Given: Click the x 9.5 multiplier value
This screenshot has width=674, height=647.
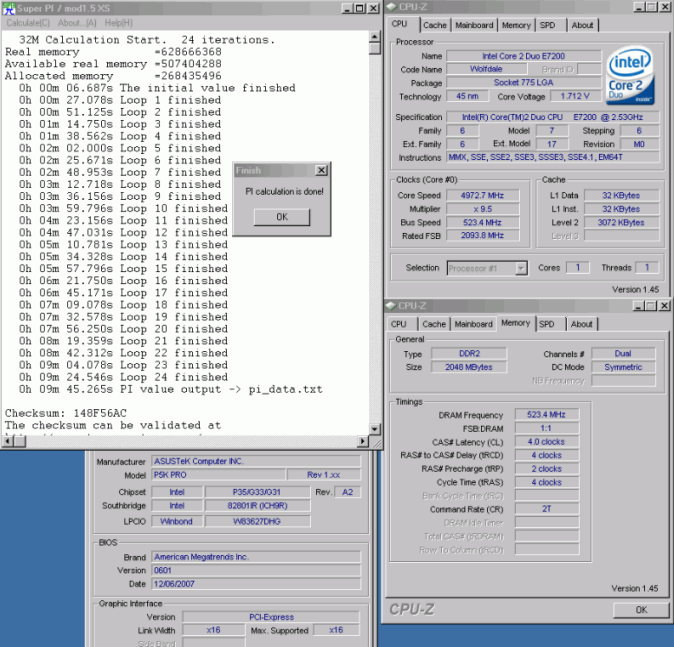Looking at the screenshot, I should click(482, 209).
